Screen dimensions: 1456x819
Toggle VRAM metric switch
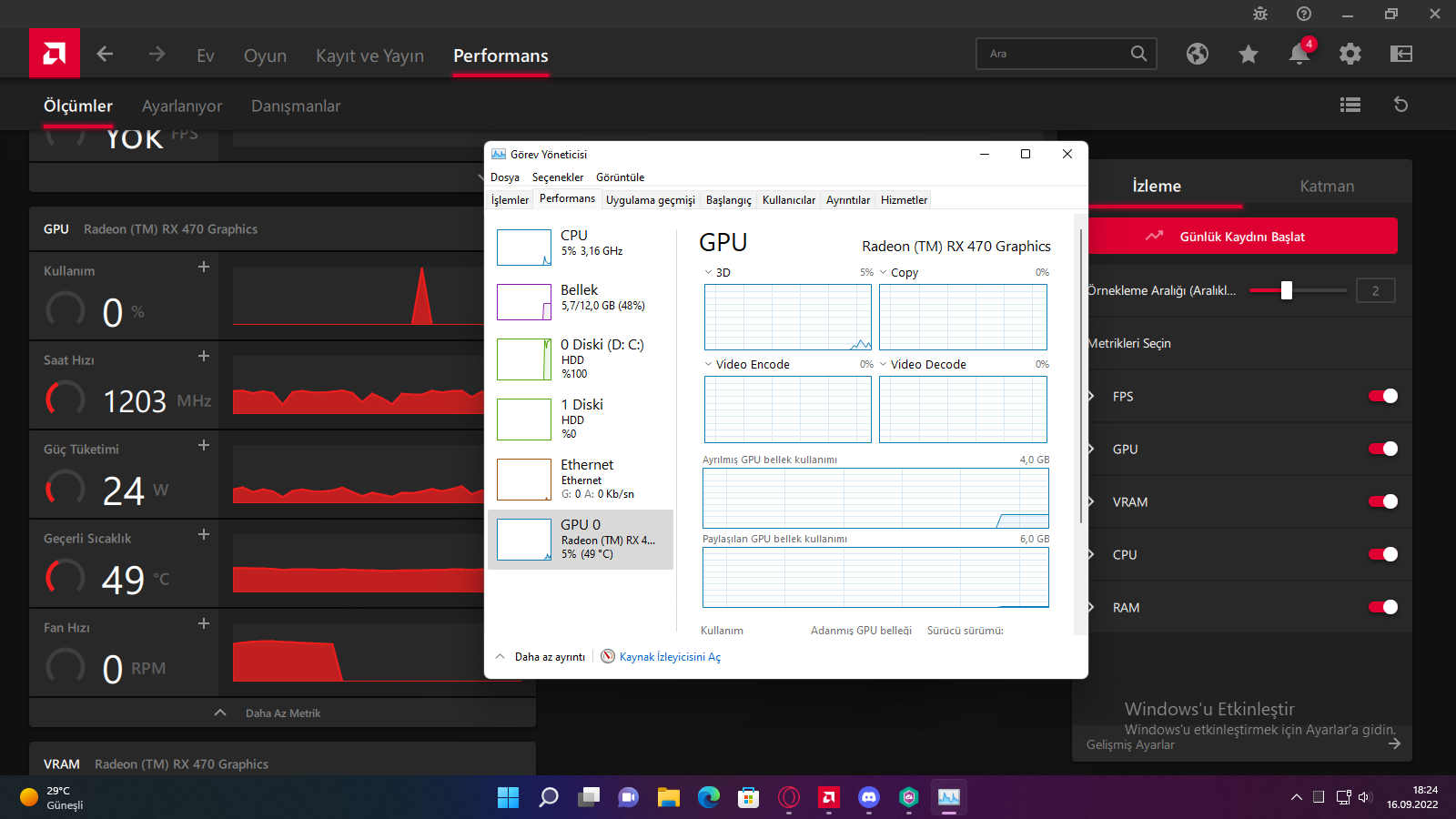[x=1383, y=501]
